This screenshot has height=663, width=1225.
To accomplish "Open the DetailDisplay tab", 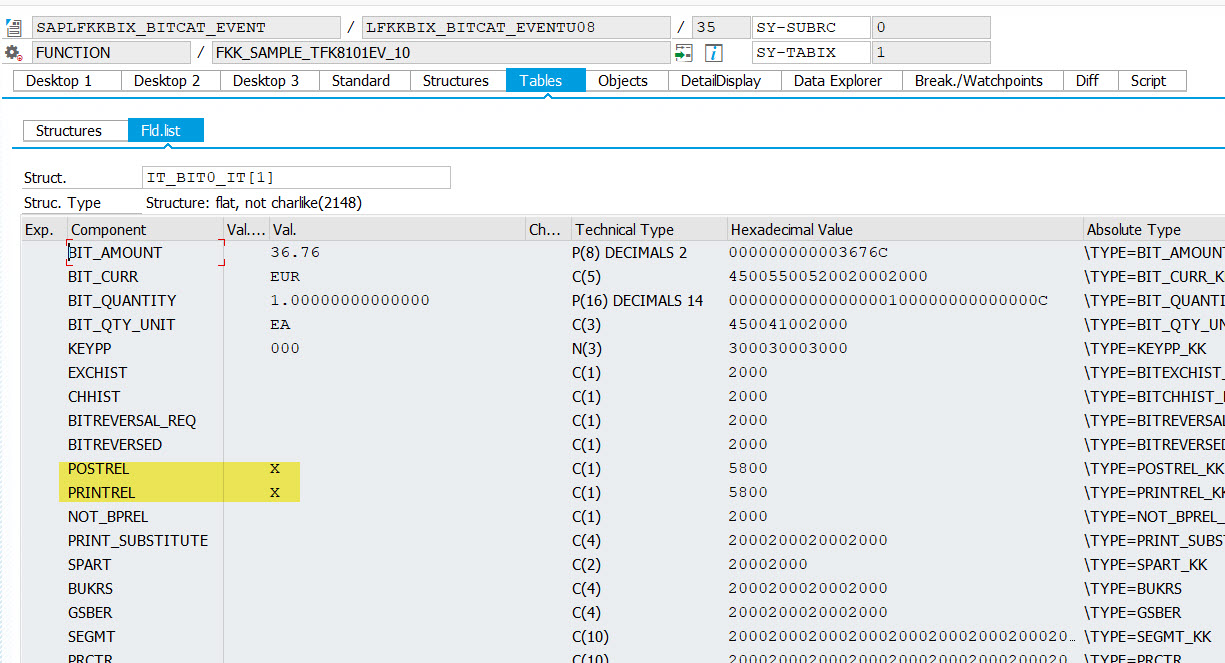I will (x=724, y=80).
